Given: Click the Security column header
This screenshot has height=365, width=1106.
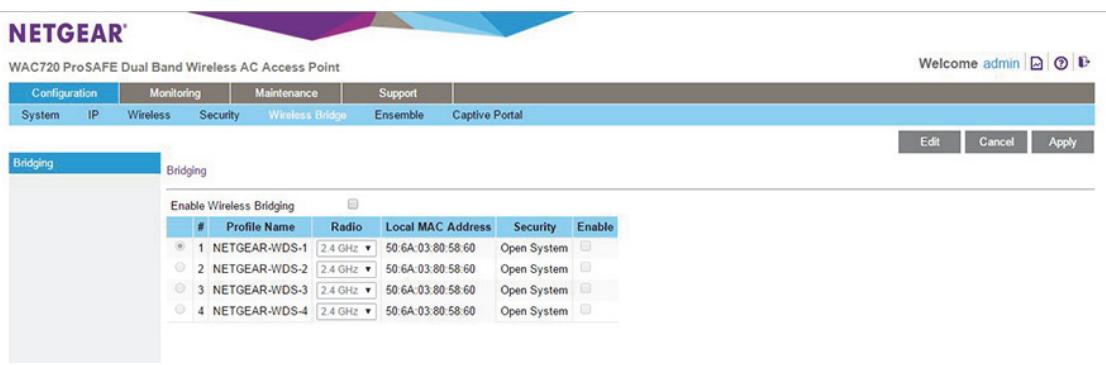Looking at the screenshot, I should [534, 227].
